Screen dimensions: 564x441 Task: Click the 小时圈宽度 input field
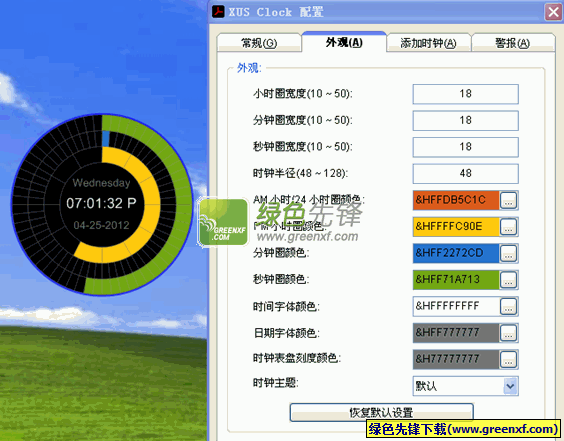[465, 94]
